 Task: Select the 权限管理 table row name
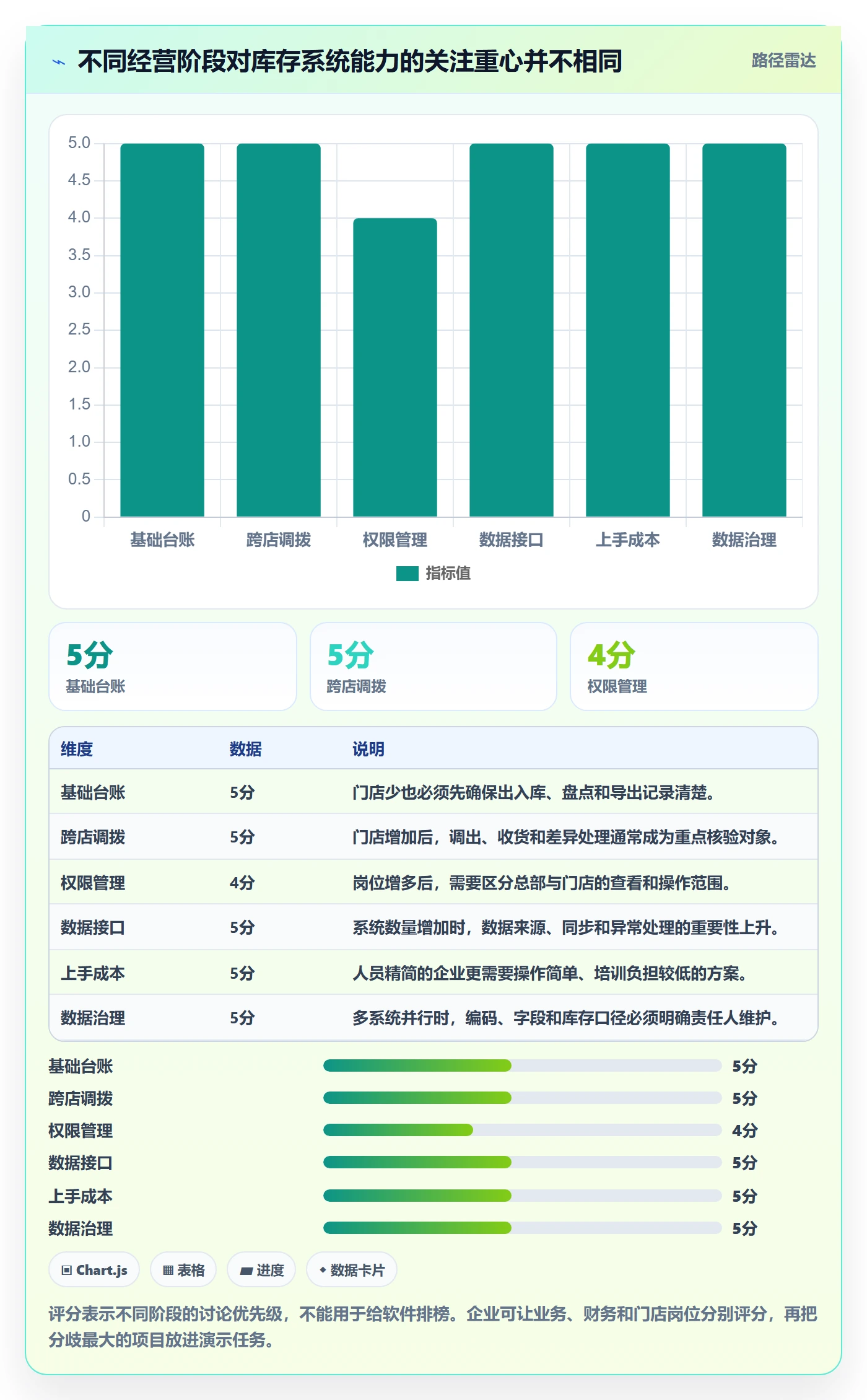pyautogui.click(x=93, y=883)
